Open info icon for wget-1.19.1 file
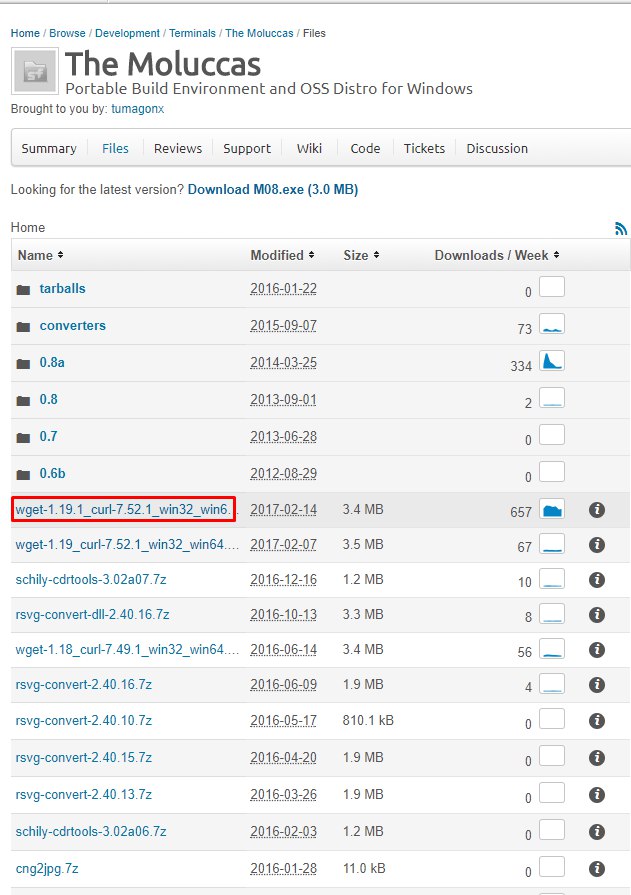The height and width of the screenshot is (895, 631). coord(597,510)
